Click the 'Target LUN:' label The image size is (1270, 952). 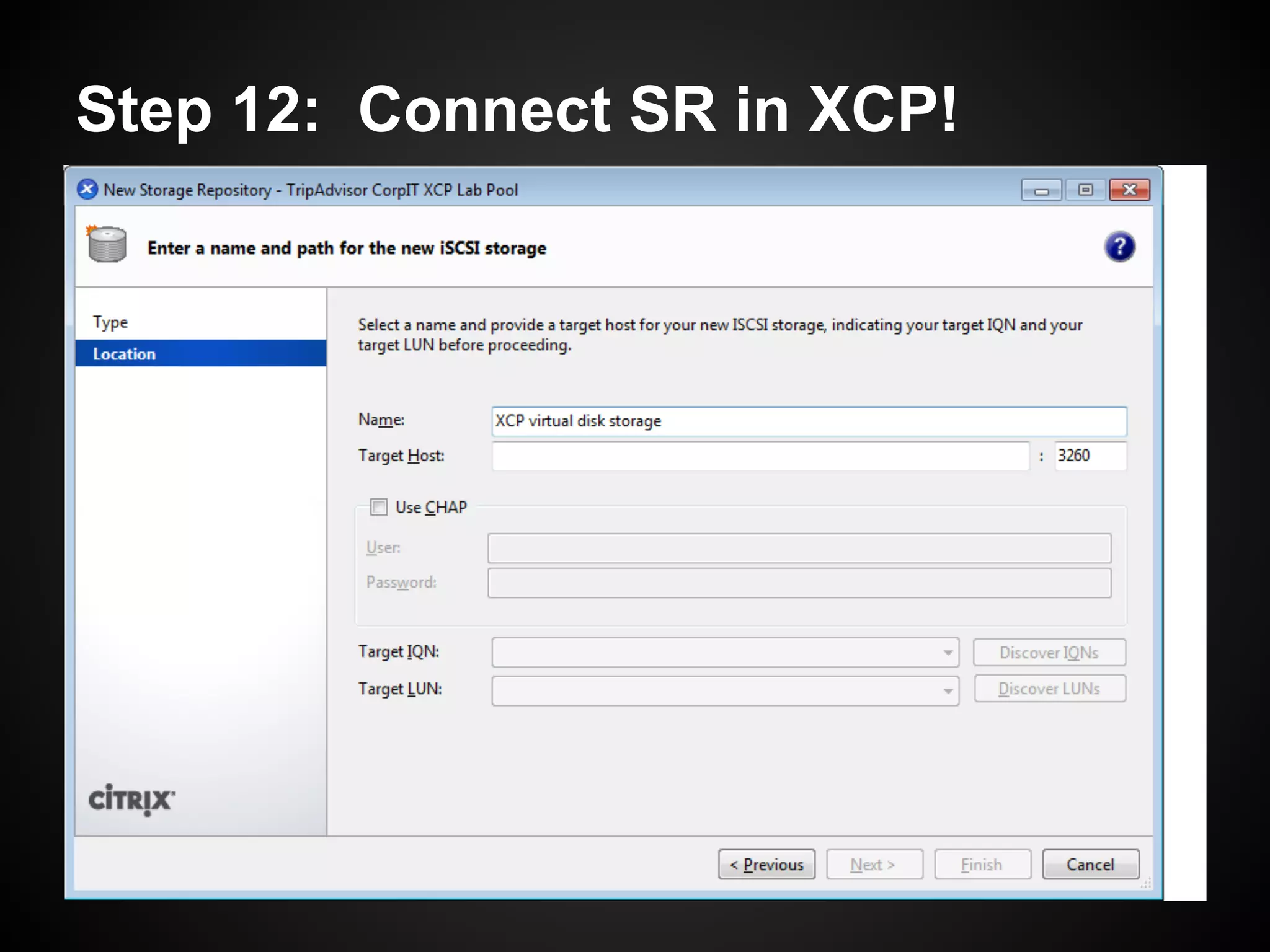coord(400,689)
